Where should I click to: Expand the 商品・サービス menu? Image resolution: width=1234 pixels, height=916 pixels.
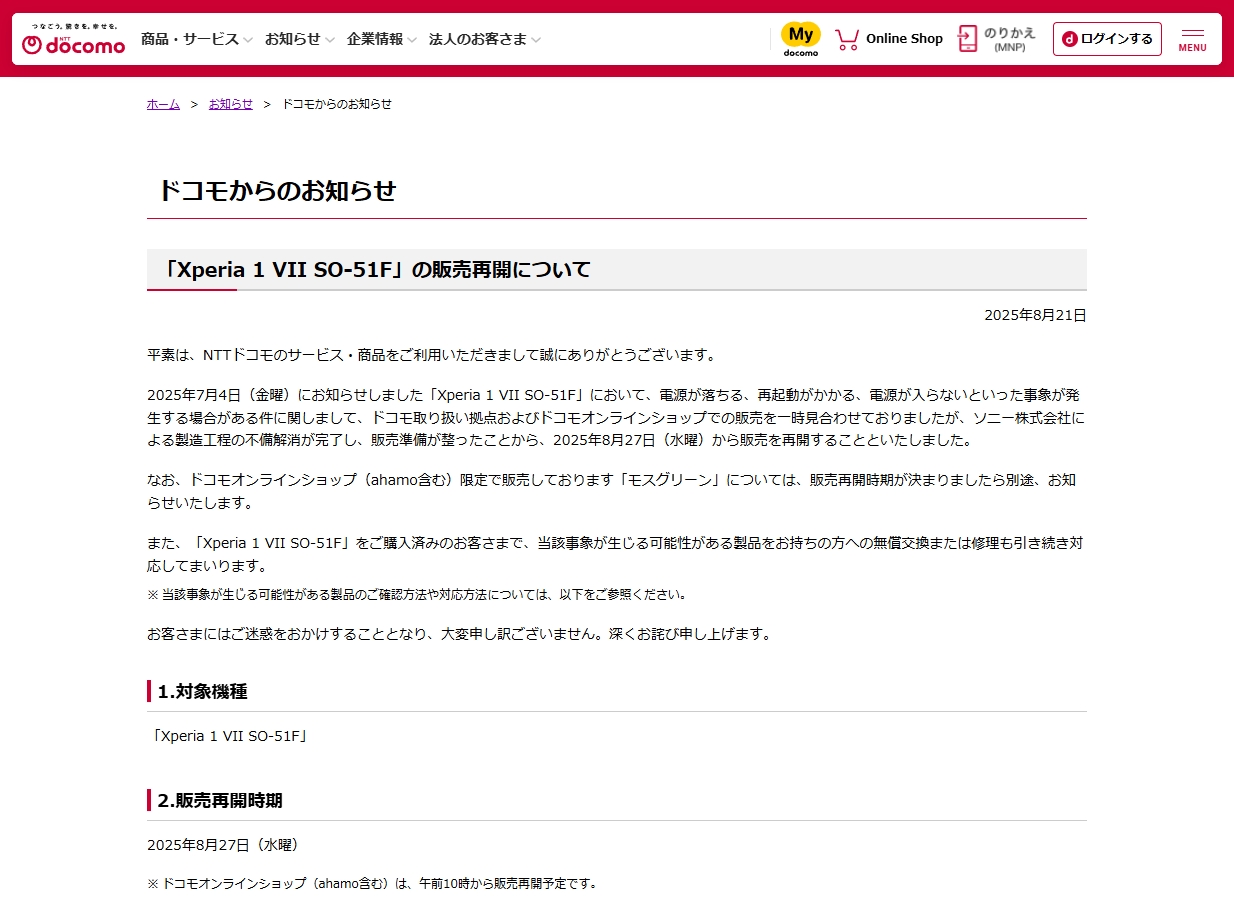(197, 39)
